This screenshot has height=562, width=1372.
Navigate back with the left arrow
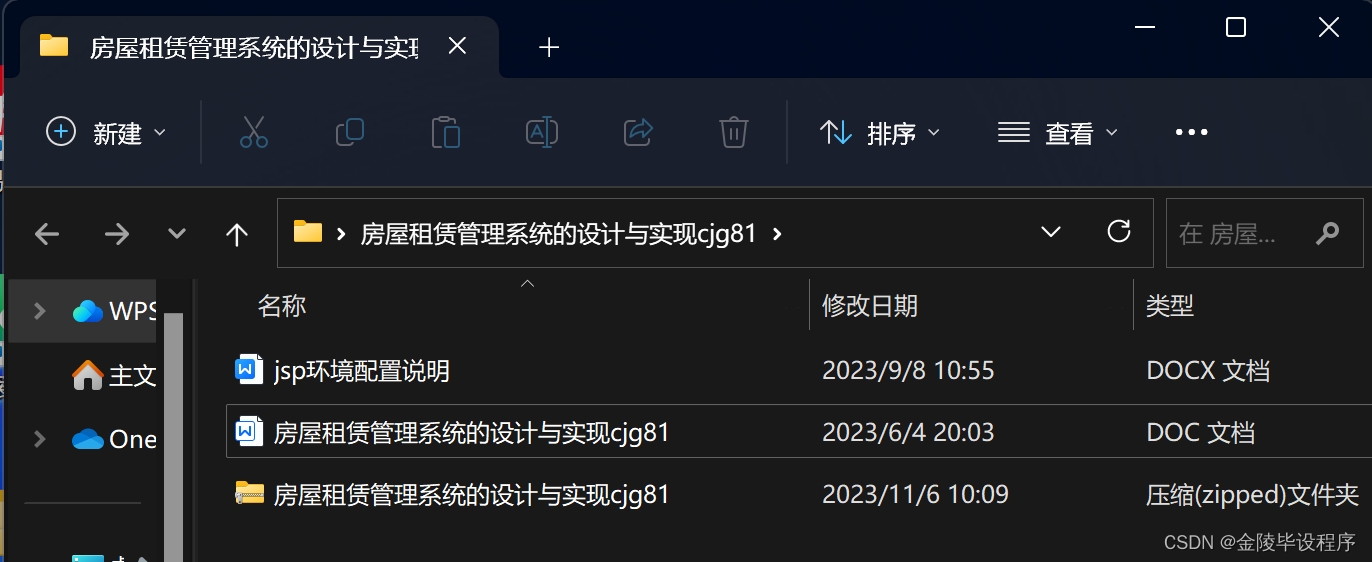click(47, 234)
